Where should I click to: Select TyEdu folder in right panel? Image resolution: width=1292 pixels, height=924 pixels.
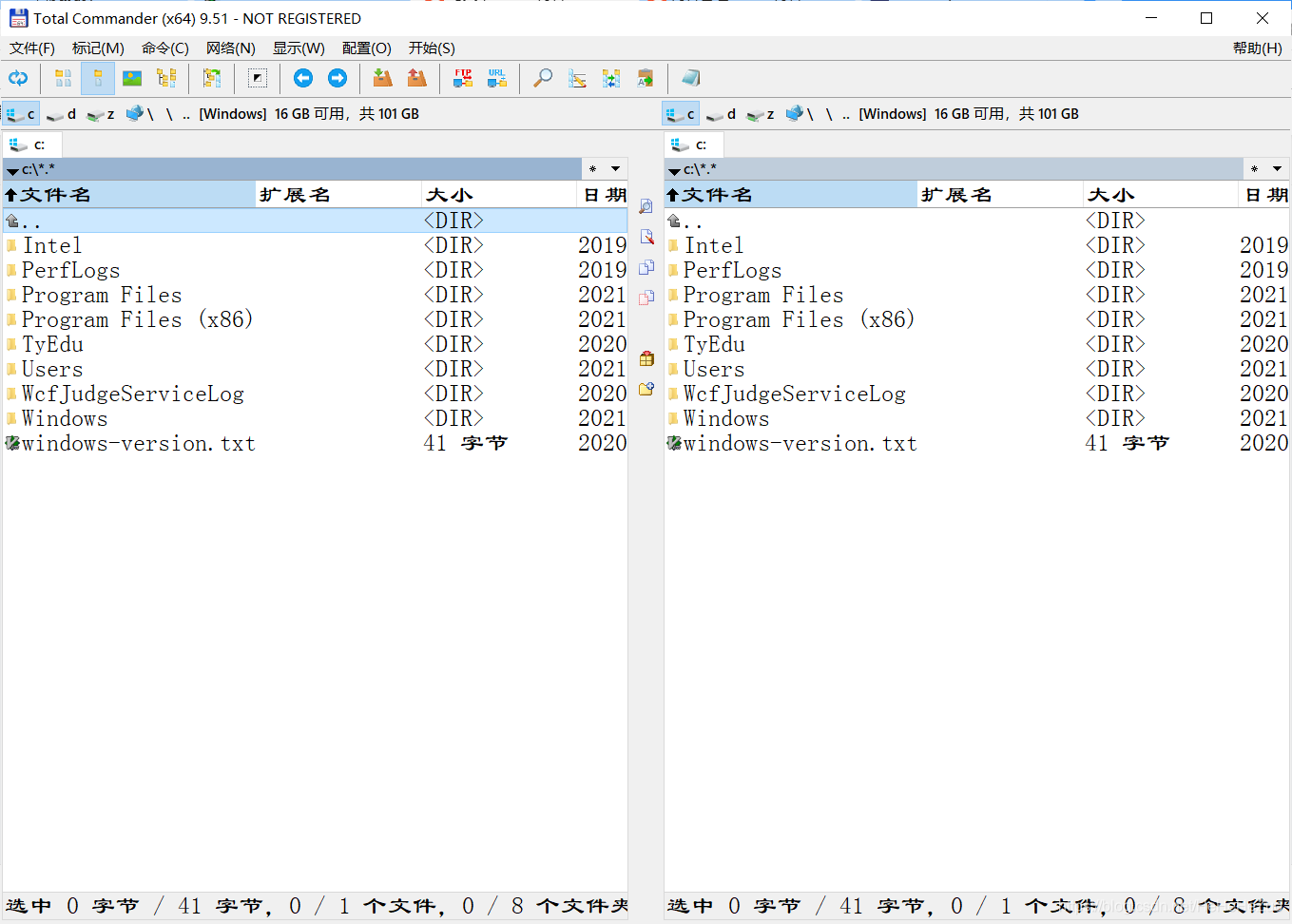976,344
